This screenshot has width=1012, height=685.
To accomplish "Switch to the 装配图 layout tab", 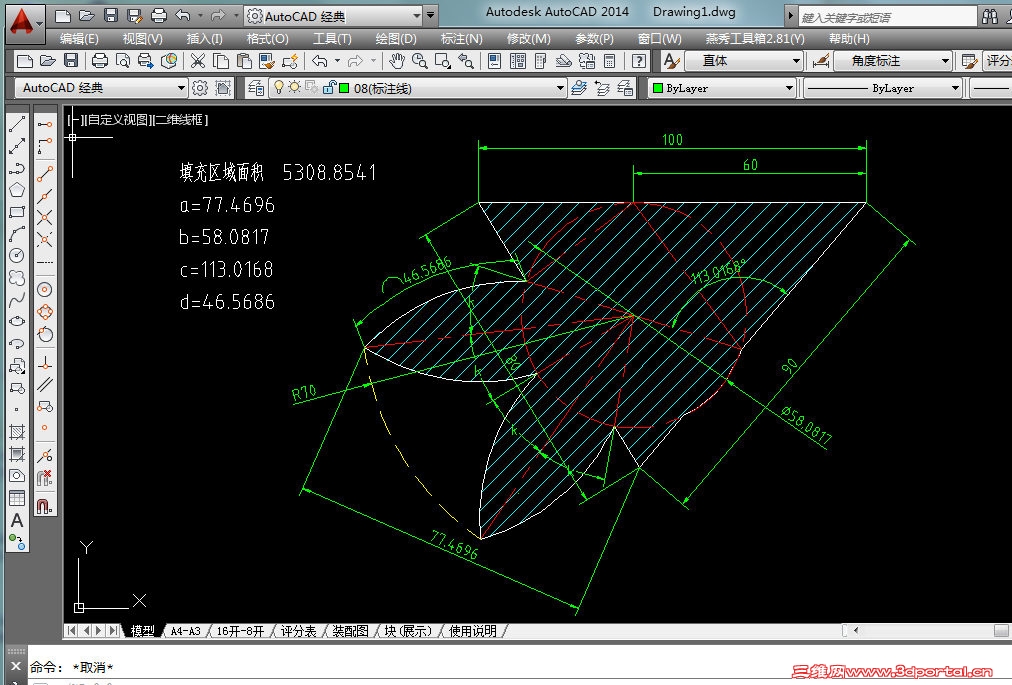I will (x=350, y=631).
